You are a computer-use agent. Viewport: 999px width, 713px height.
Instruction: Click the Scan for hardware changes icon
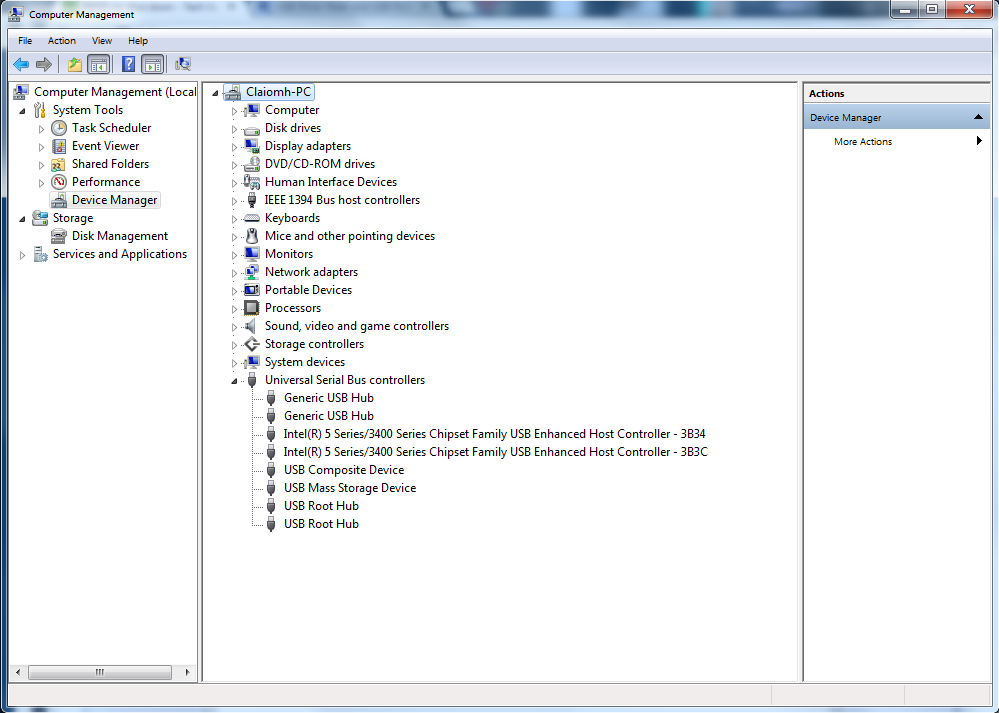(x=183, y=64)
